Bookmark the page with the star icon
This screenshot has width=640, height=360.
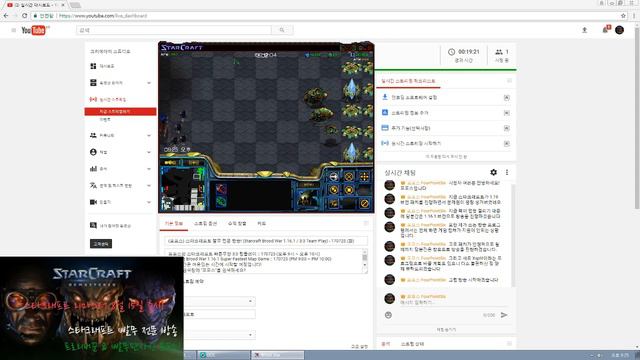tap(623, 16)
